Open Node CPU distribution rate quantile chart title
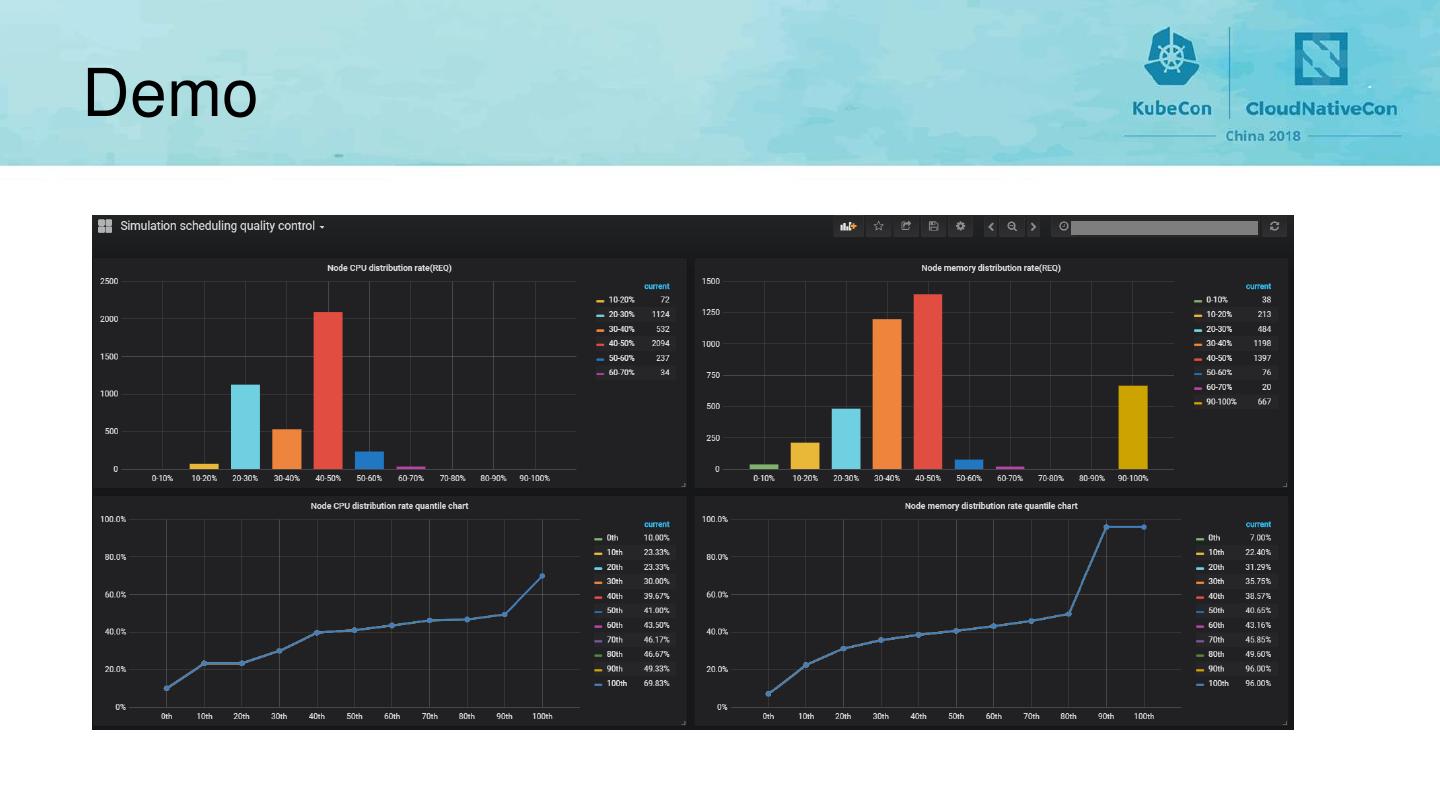Screen dimensions: 1440x810 pyautogui.click(x=389, y=506)
